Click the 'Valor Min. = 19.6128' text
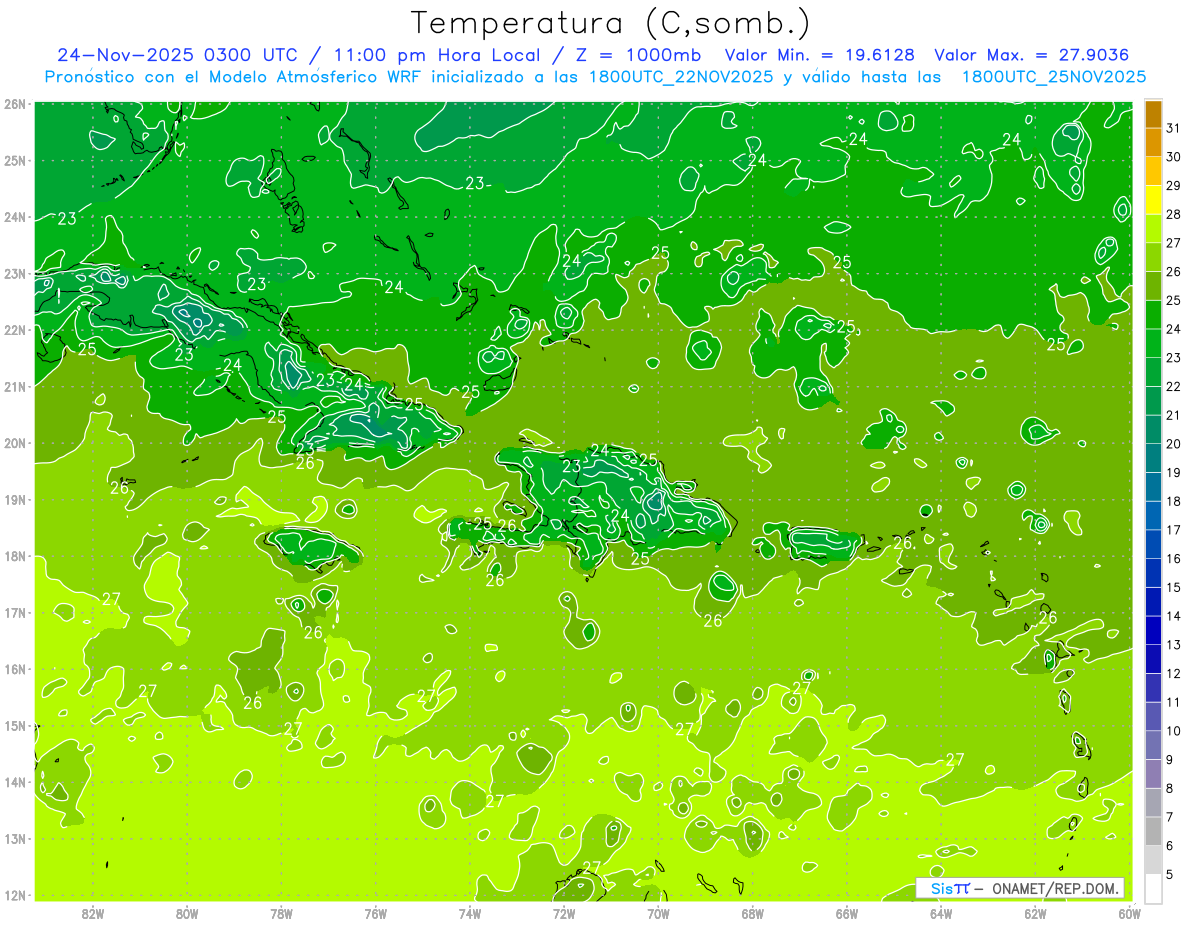 pos(820,55)
